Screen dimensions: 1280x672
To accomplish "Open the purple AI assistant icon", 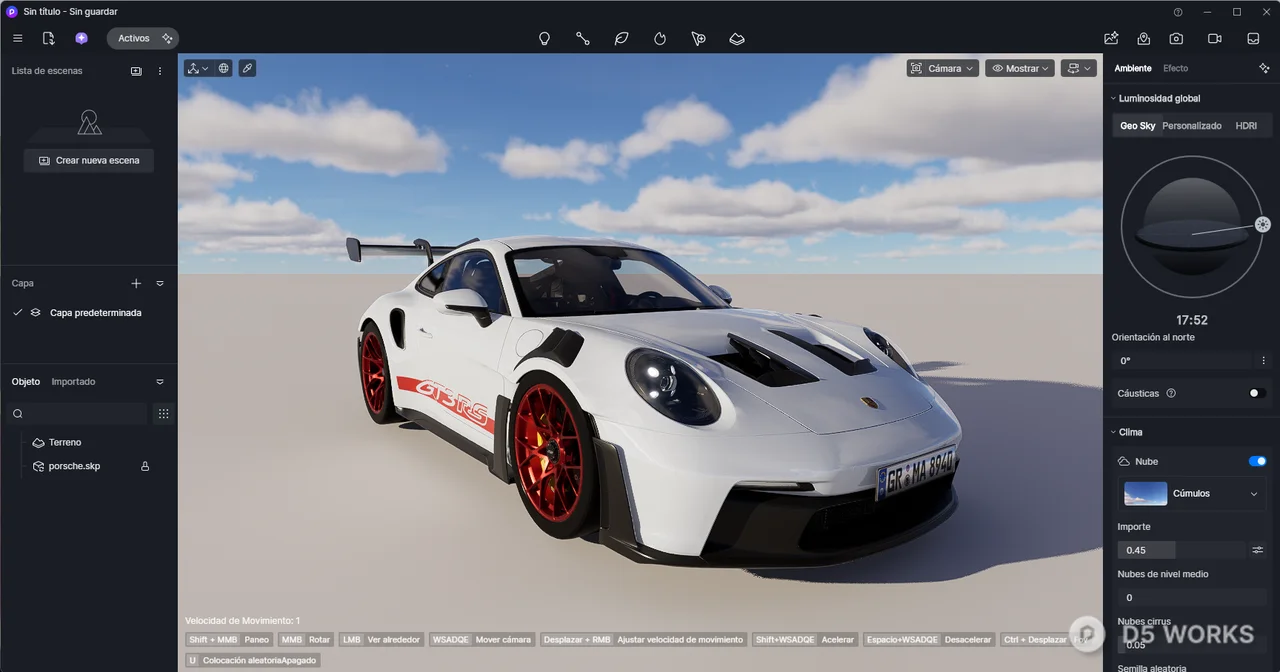I will pos(81,38).
